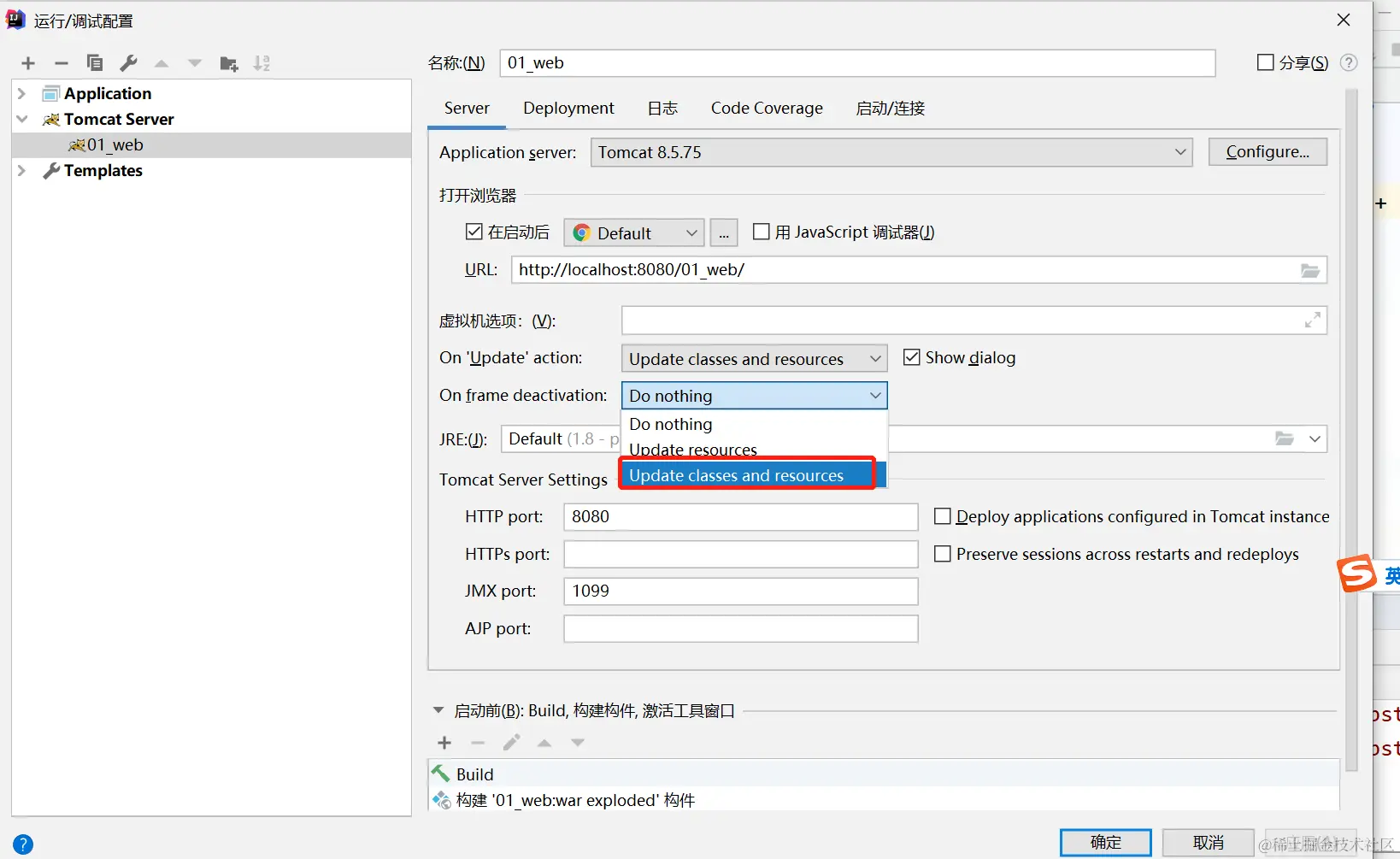Remove configuration with the minus icon
Image resolution: width=1400 pixels, height=859 pixels.
[x=62, y=63]
